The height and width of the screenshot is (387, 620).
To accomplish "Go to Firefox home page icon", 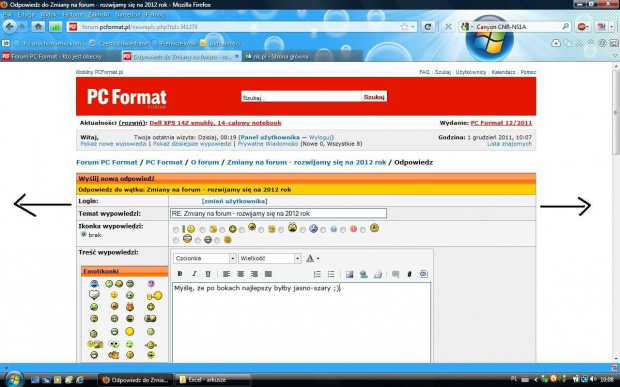I will [38, 27].
